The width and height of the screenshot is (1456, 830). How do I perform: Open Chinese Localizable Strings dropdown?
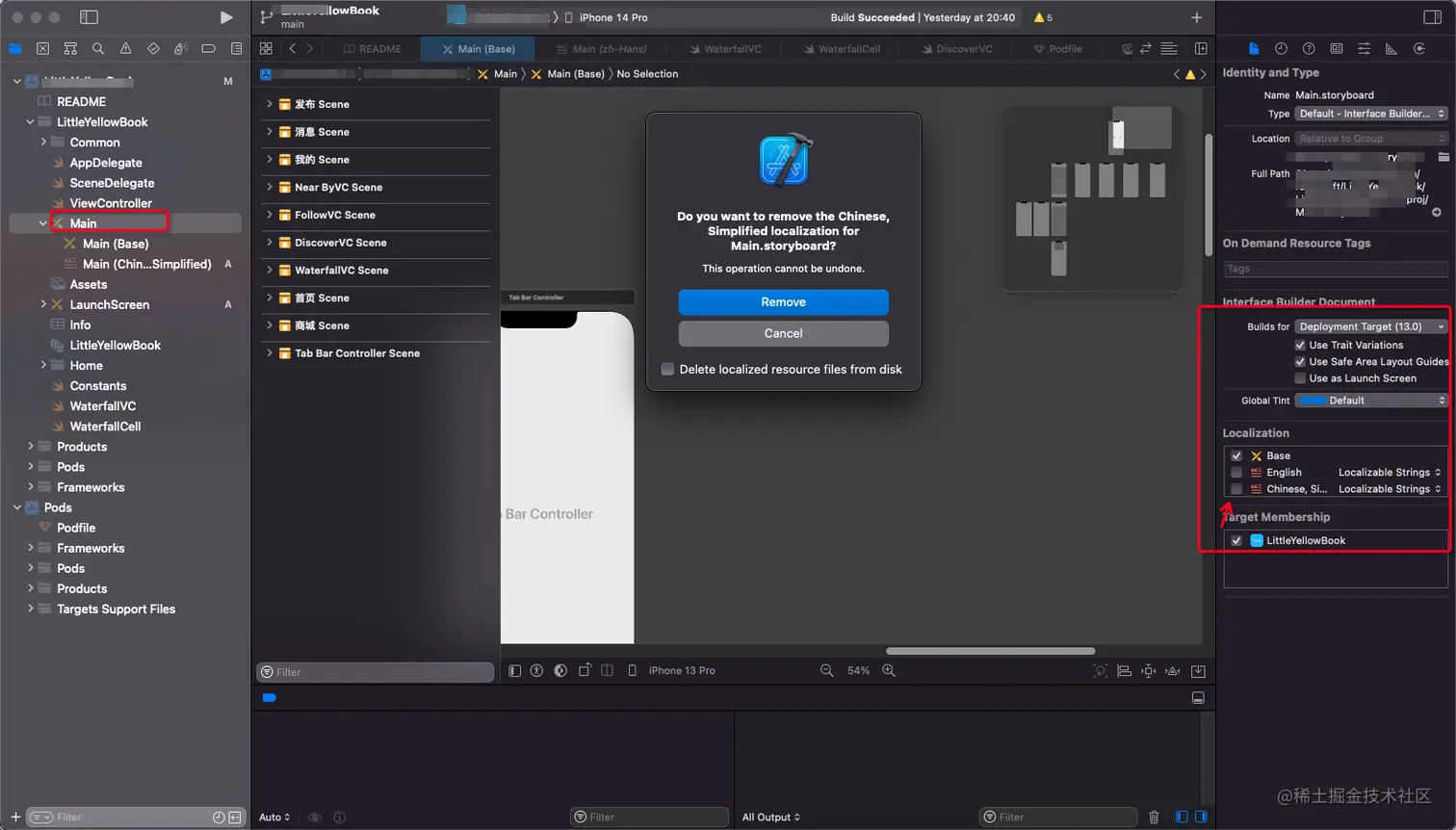pos(1390,489)
